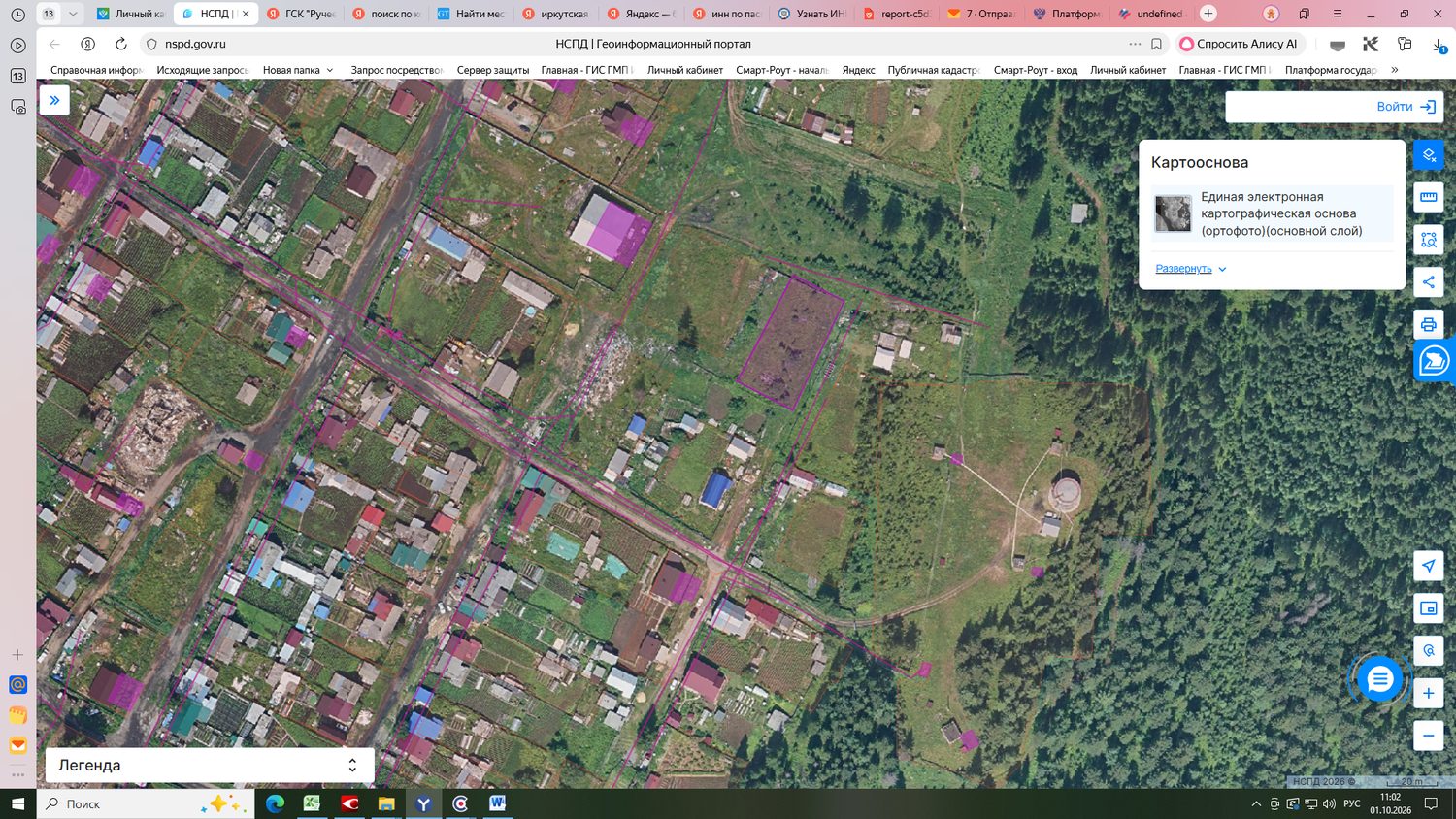1456x819 pixels.
Task: Expand the Легенда panel
Action: (208, 765)
